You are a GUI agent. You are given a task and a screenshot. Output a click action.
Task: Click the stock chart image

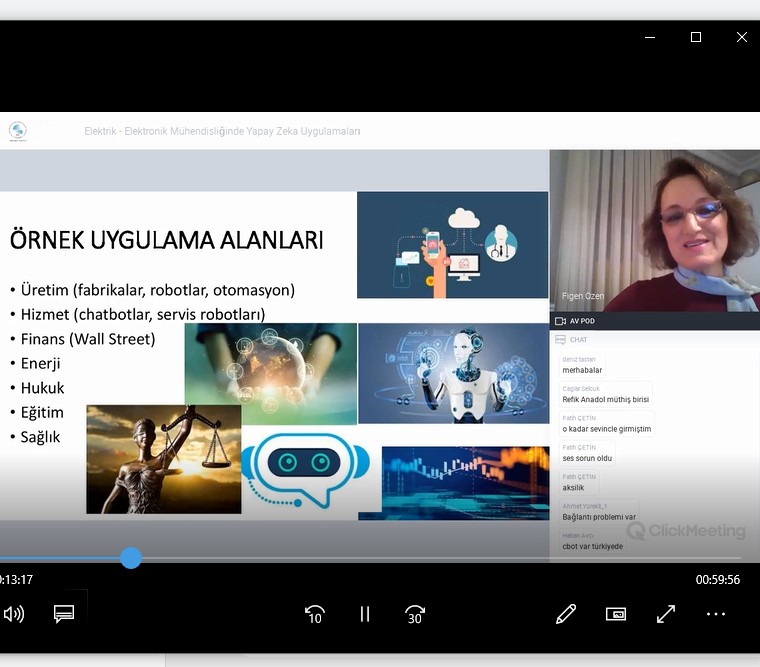pyautogui.click(x=465, y=483)
